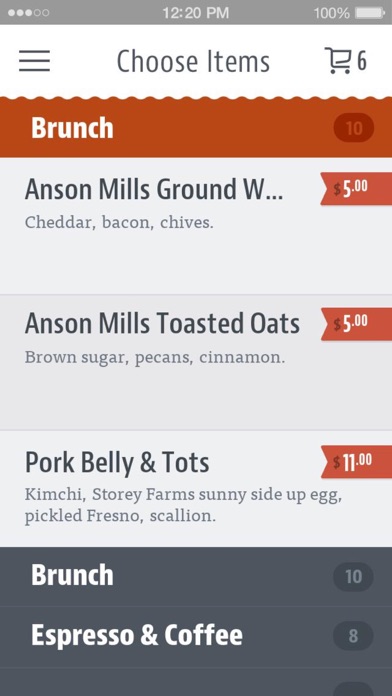
Task: Tap 10 badge in dark Brunch row
Action: pyautogui.click(x=353, y=577)
